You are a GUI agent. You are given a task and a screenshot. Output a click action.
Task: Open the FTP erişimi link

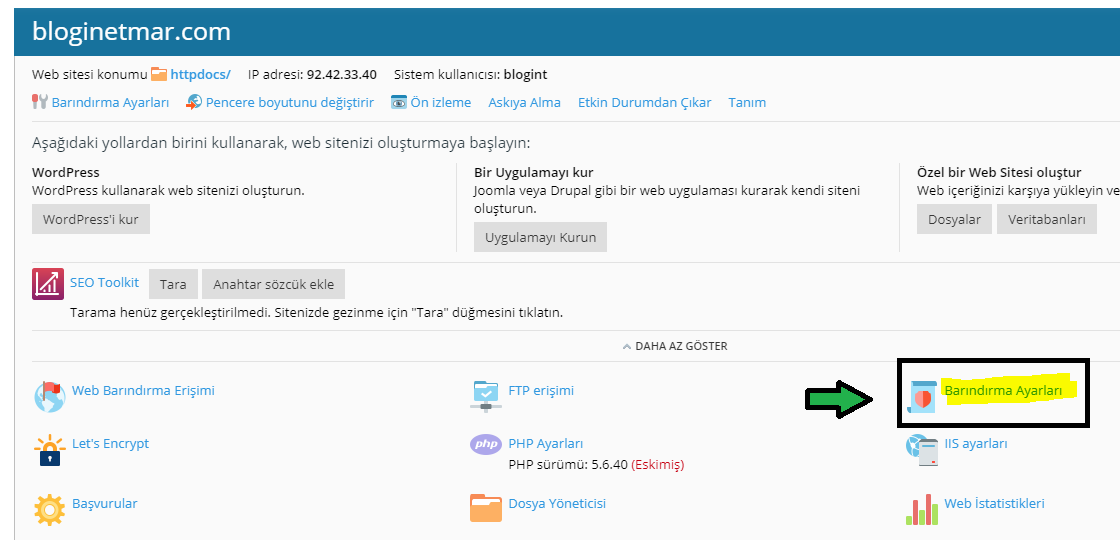541,391
